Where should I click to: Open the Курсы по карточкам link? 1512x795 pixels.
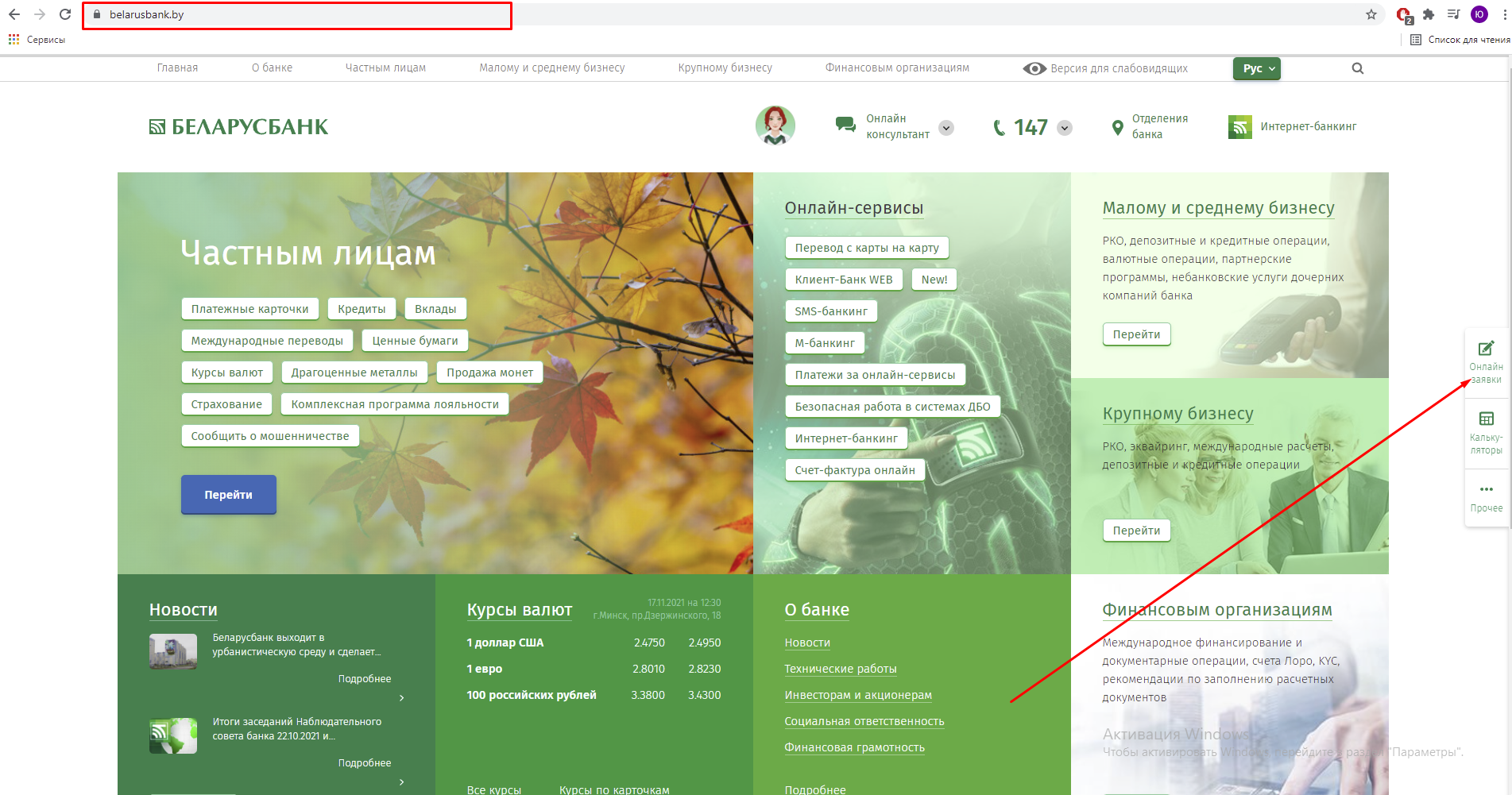click(x=614, y=789)
